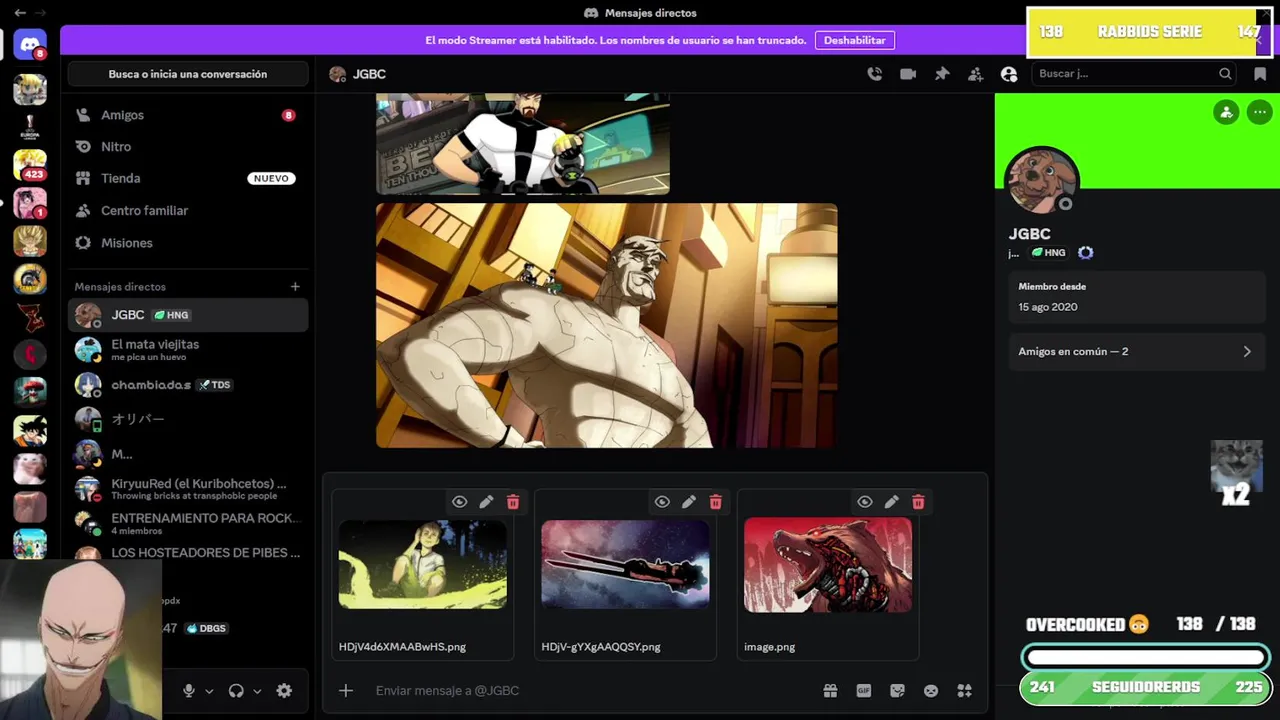
Task: Open the Nitro page
Action: [188, 147]
